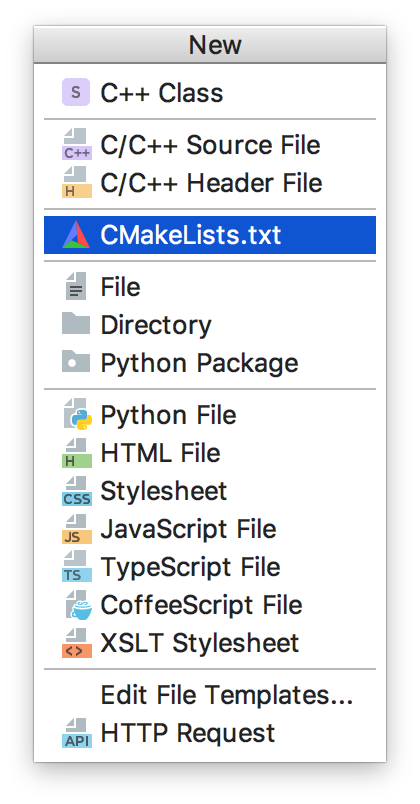420x804 pixels.
Task: Create a new plain File
Action: [x=210, y=287]
